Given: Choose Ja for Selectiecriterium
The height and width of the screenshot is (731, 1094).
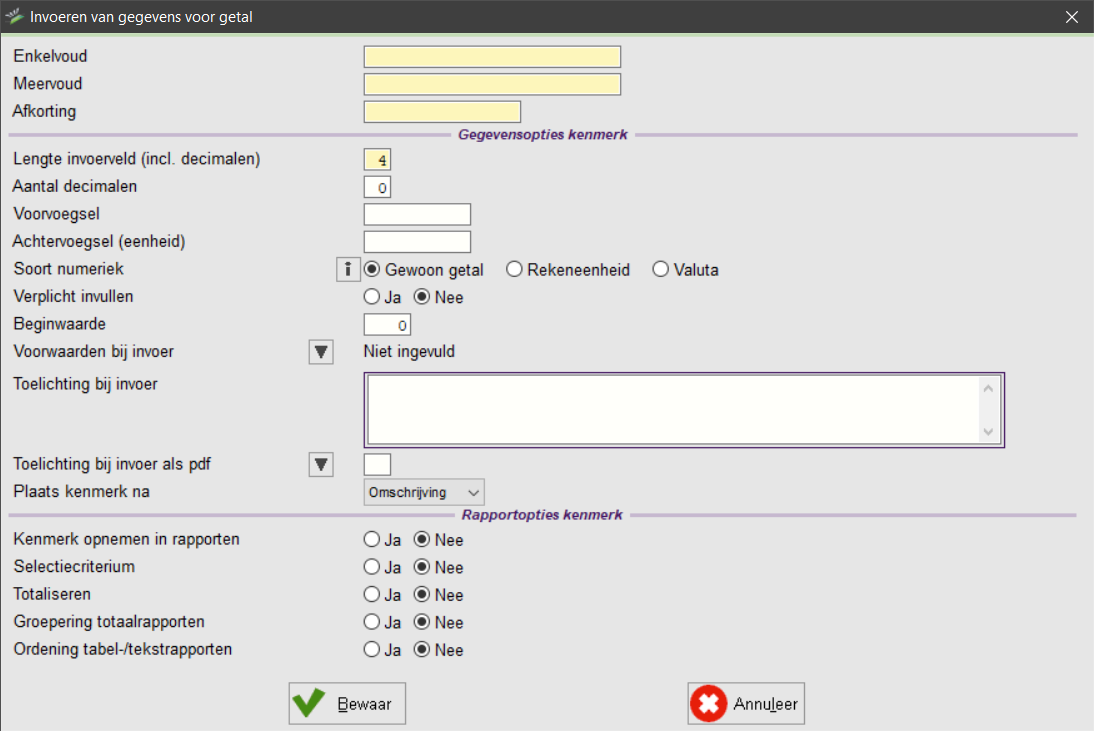Looking at the screenshot, I should 372,567.
